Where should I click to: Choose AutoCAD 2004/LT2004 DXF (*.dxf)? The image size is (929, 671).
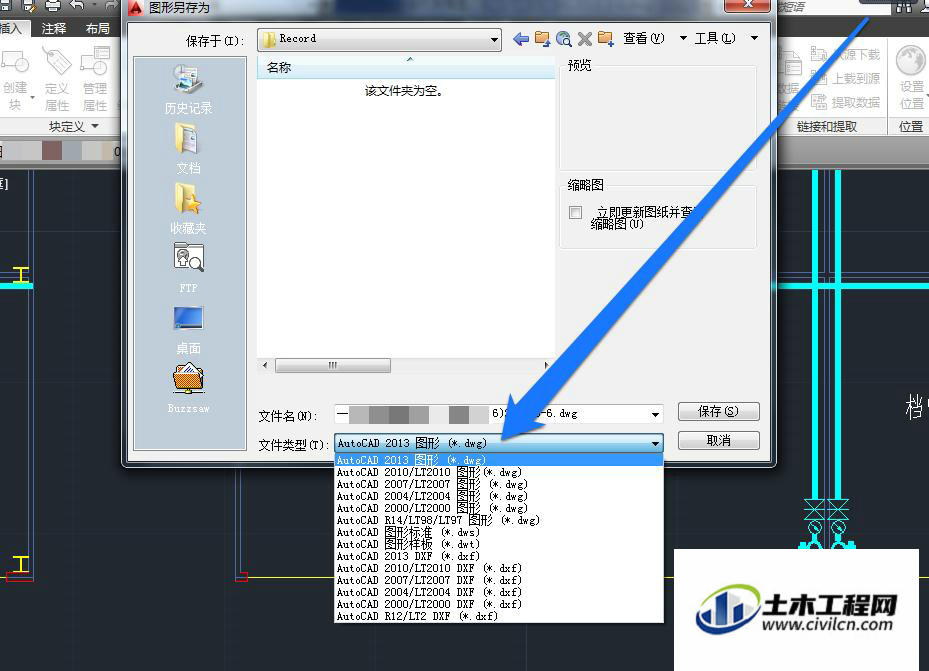tap(499, 592)
